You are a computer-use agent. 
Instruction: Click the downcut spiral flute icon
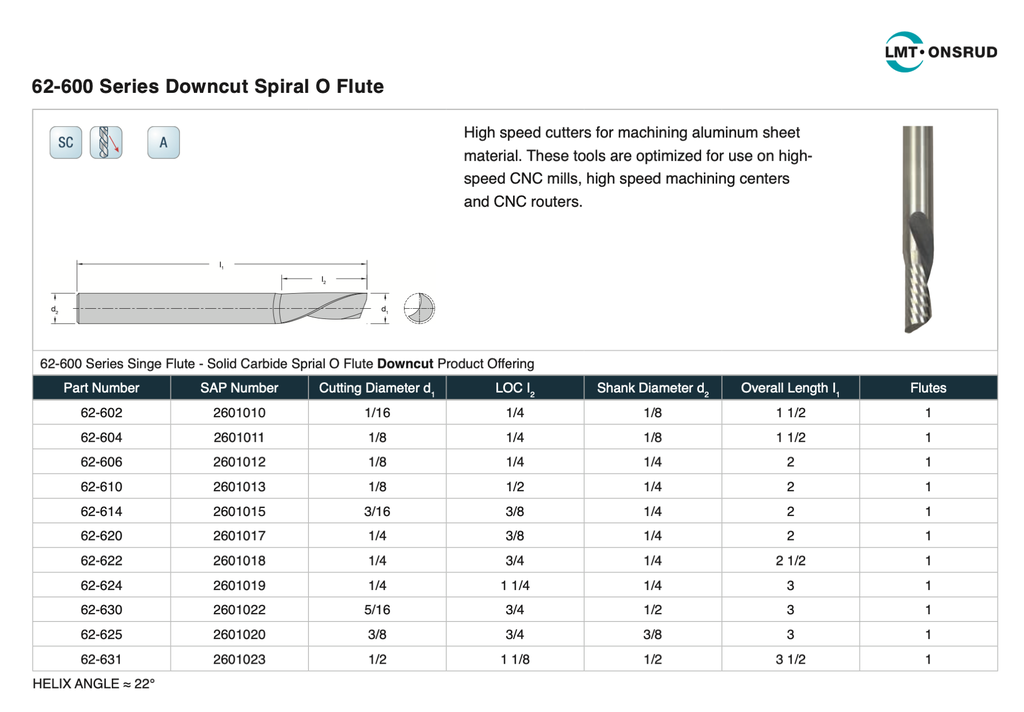(x=106, y=143)
